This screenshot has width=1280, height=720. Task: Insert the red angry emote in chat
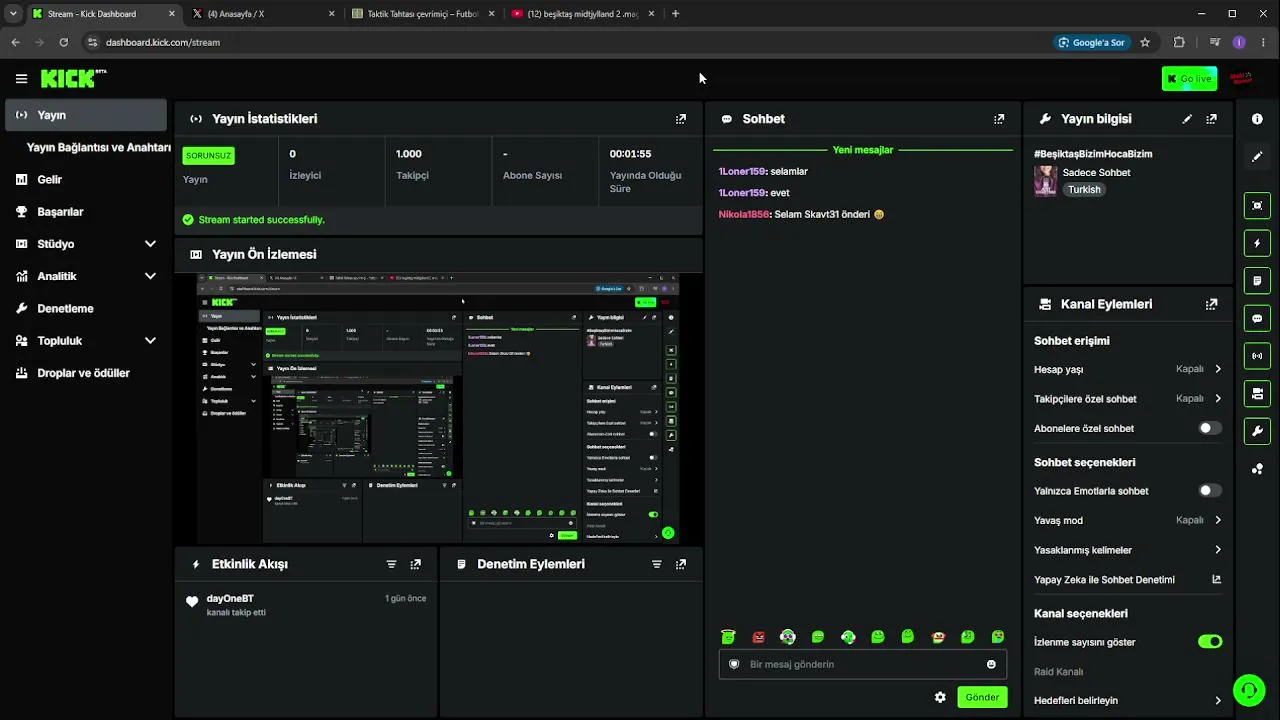click(758, 637)
